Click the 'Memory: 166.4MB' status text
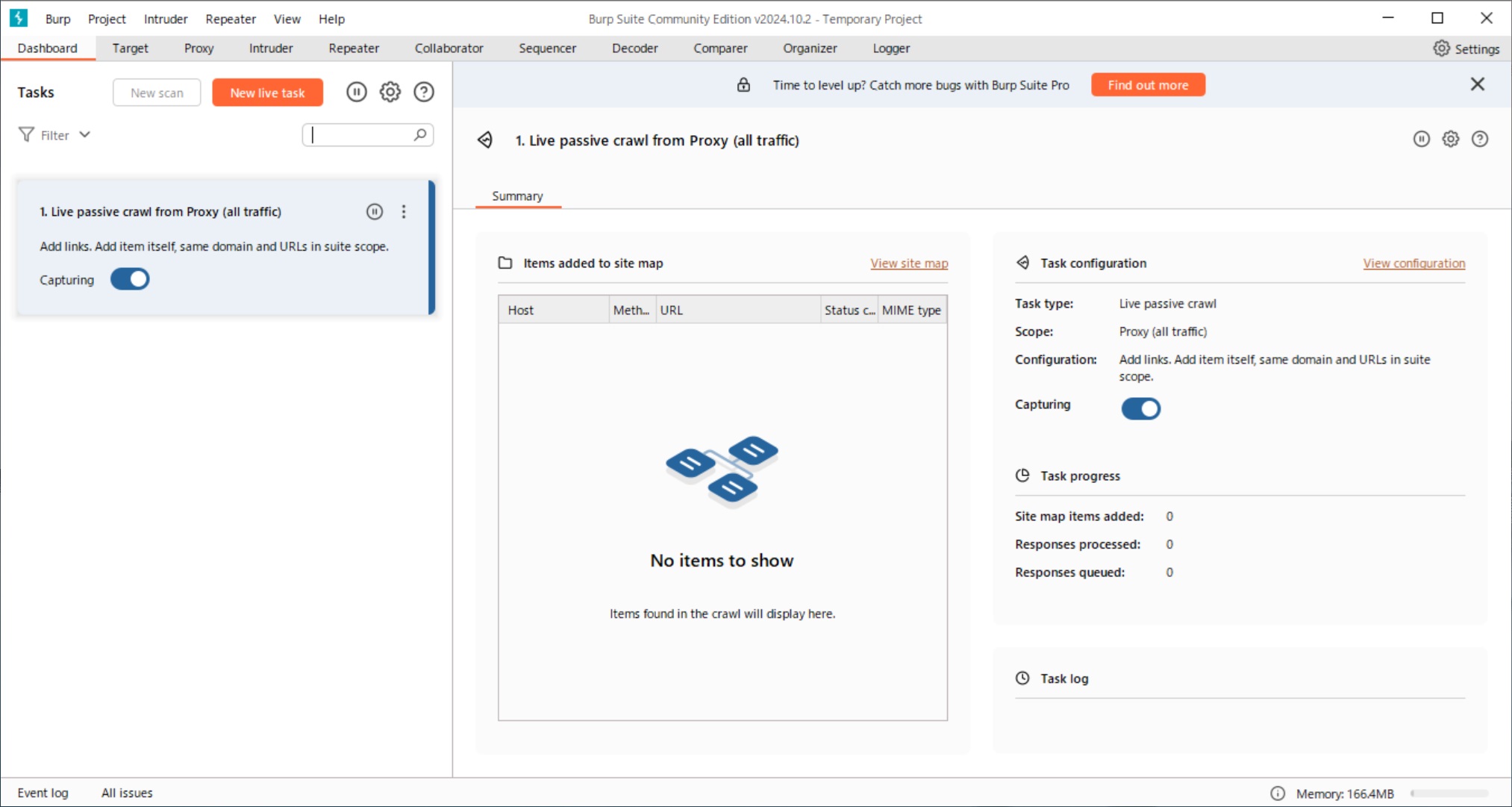 tap(1344, 794)
